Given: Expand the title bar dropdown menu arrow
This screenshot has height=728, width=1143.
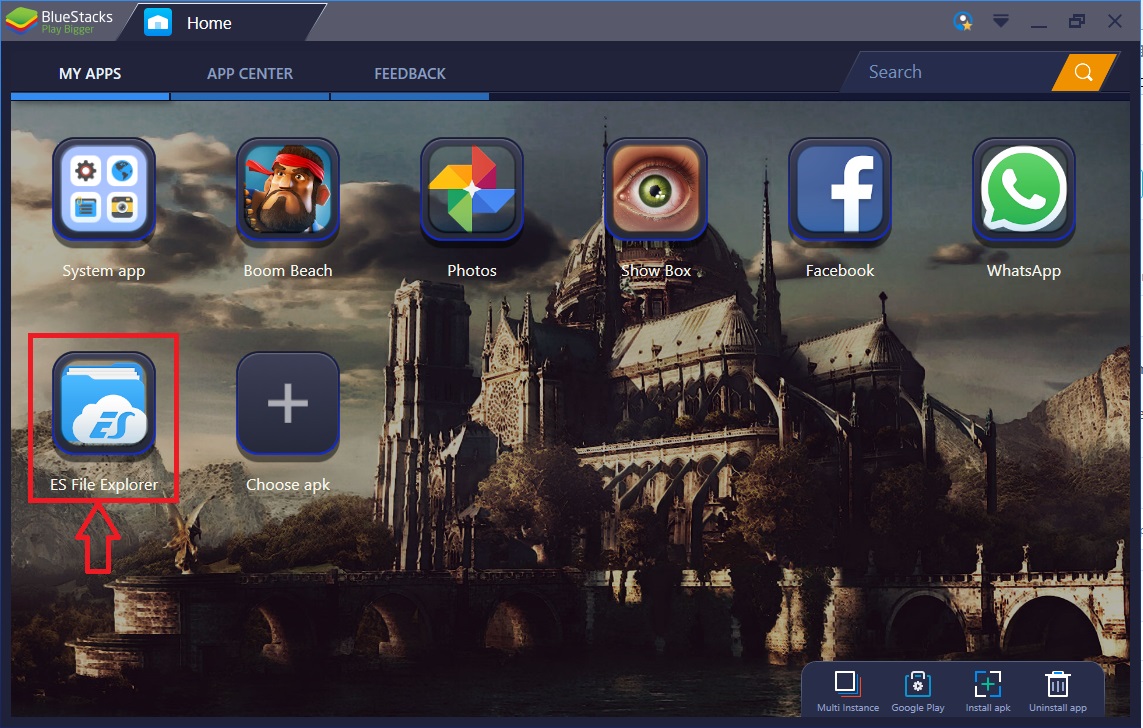Looking at the screenshot, I should (x=1001, y=21).
